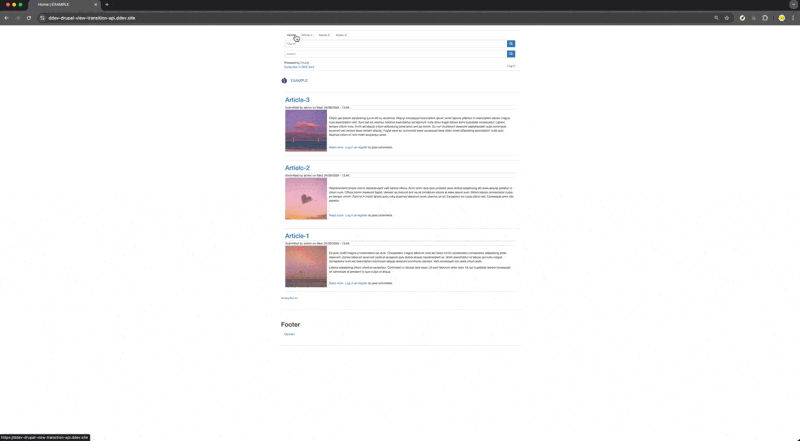Click the Article-2 heart sunset thumbnail
800x441 pixels.
coord(305,199)
